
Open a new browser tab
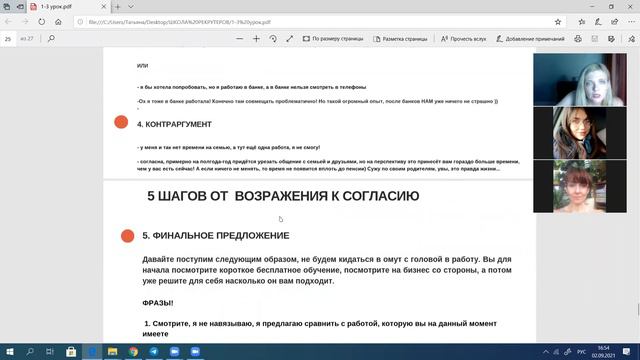click(x=118, y=7)
